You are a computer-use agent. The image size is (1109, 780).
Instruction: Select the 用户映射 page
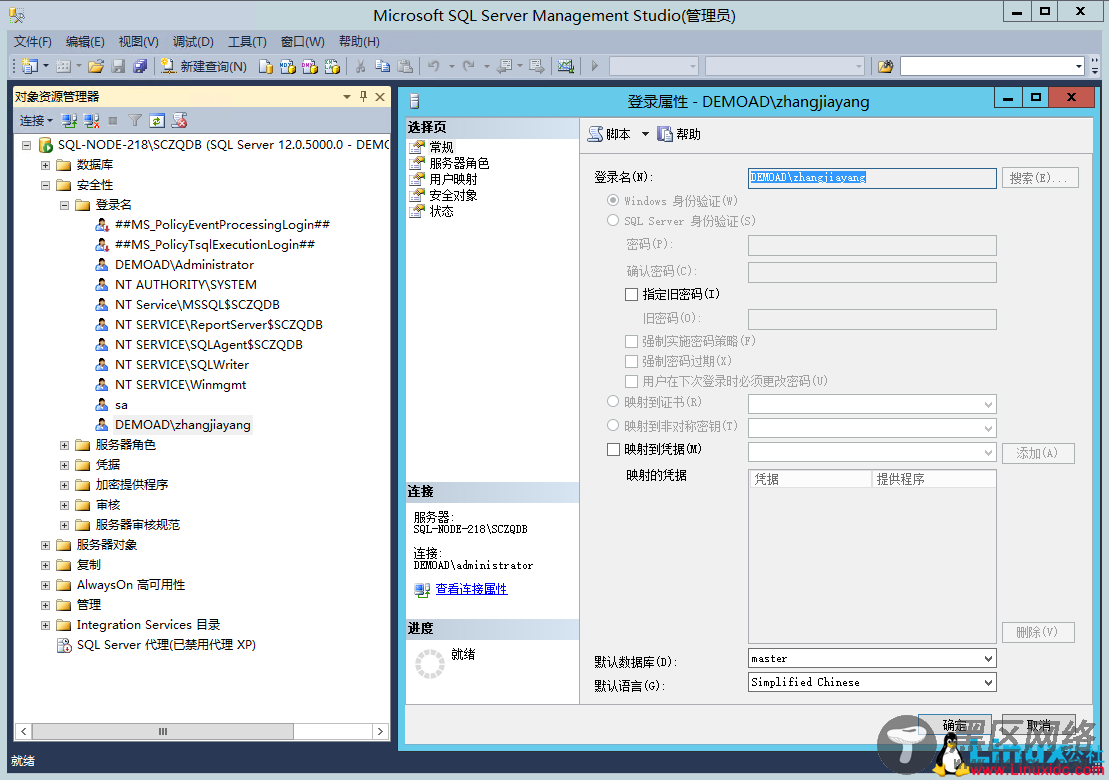pyautogui.click(x=453, y=179)
